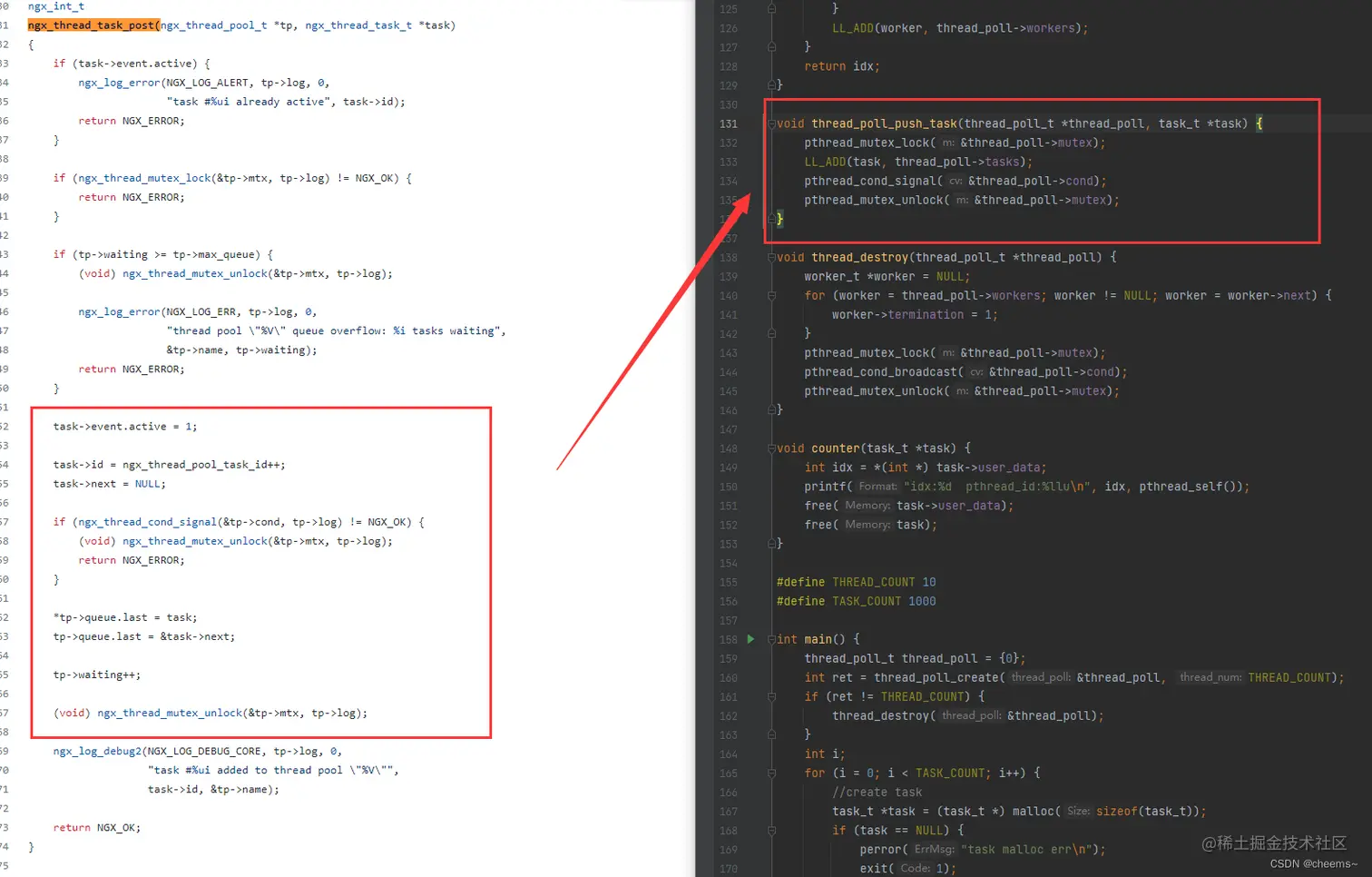Click line number 158 in the gutter
Image resolution: width=1372 pixels, height=877 pixels.
coord(728,639)
